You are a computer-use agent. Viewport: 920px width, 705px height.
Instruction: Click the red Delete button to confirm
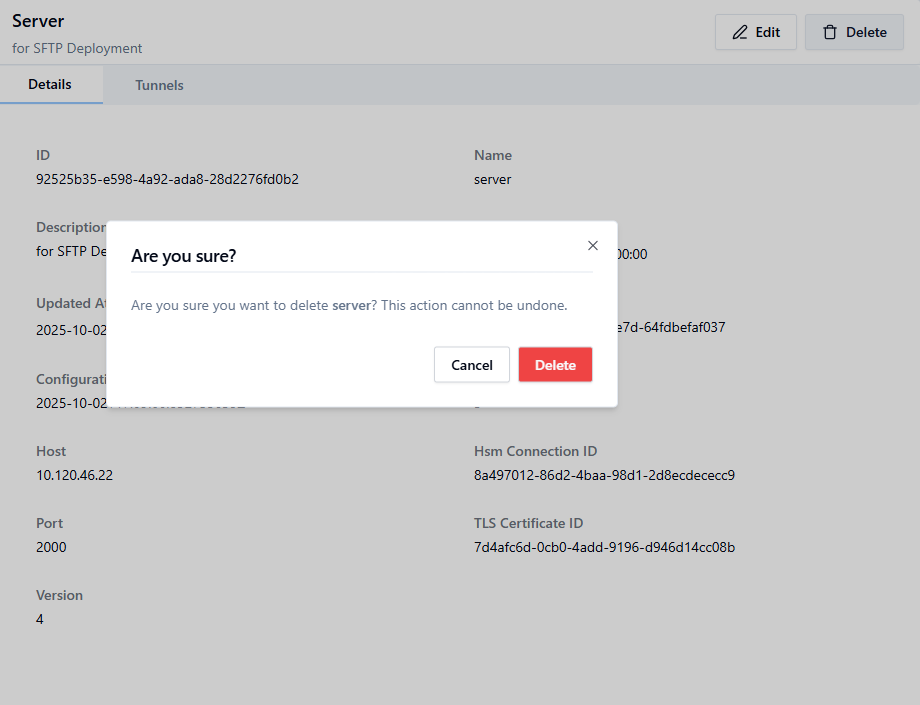555,364
